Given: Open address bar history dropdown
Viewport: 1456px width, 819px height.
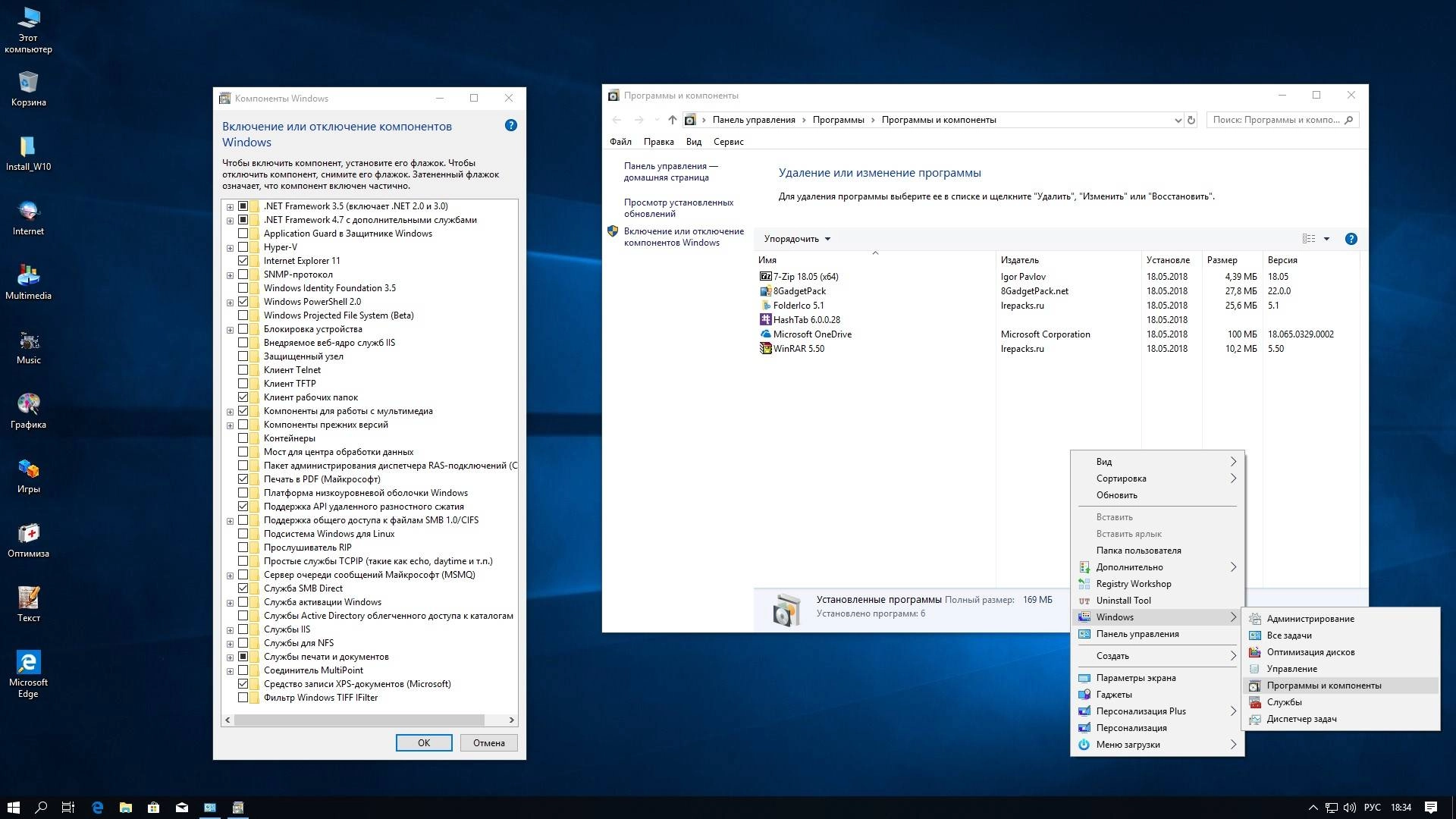Looking at the screenshot, I should click(1178, 120).
